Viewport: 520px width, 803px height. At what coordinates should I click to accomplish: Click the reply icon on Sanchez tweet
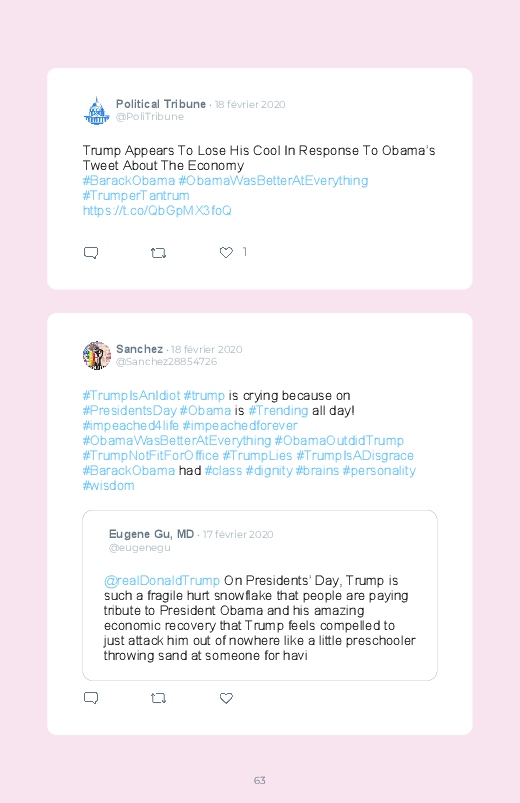[x=91, y=698]
